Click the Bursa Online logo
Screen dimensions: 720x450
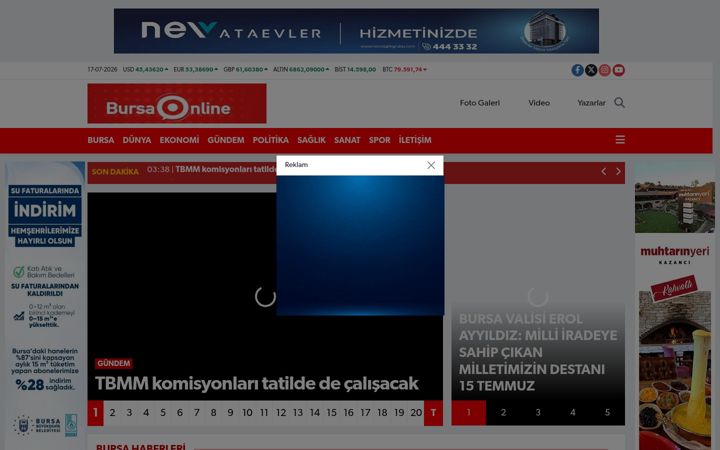pos(177,103)
